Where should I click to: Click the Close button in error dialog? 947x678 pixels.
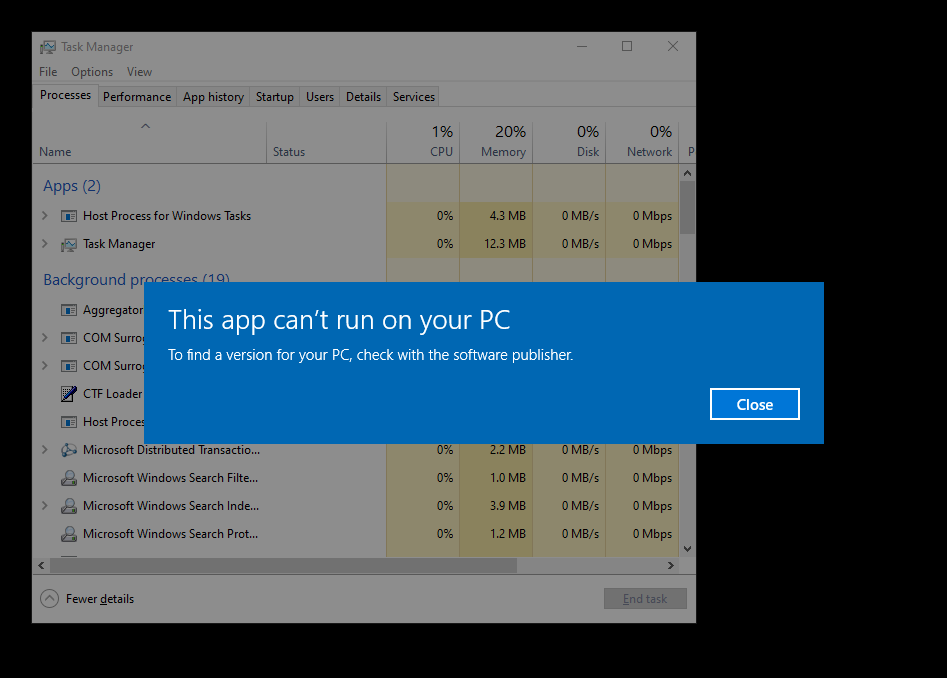tap(754, 404)
